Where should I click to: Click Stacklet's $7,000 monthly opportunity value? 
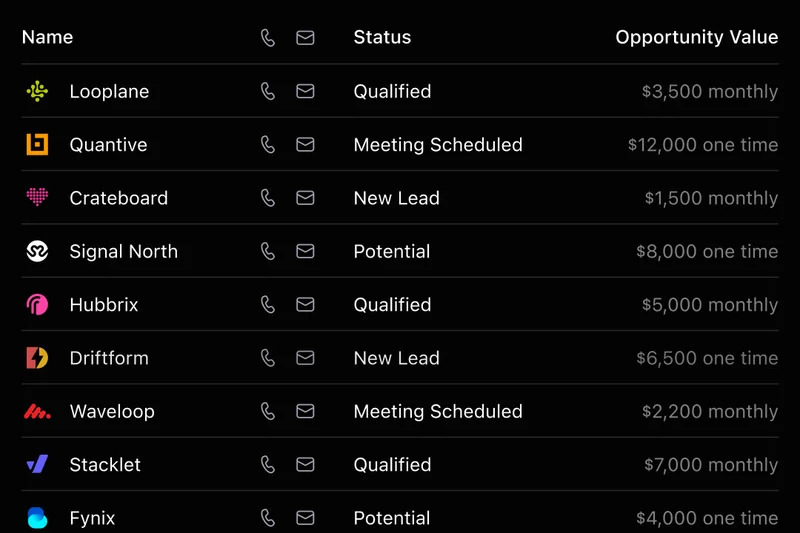click(710, 465)
